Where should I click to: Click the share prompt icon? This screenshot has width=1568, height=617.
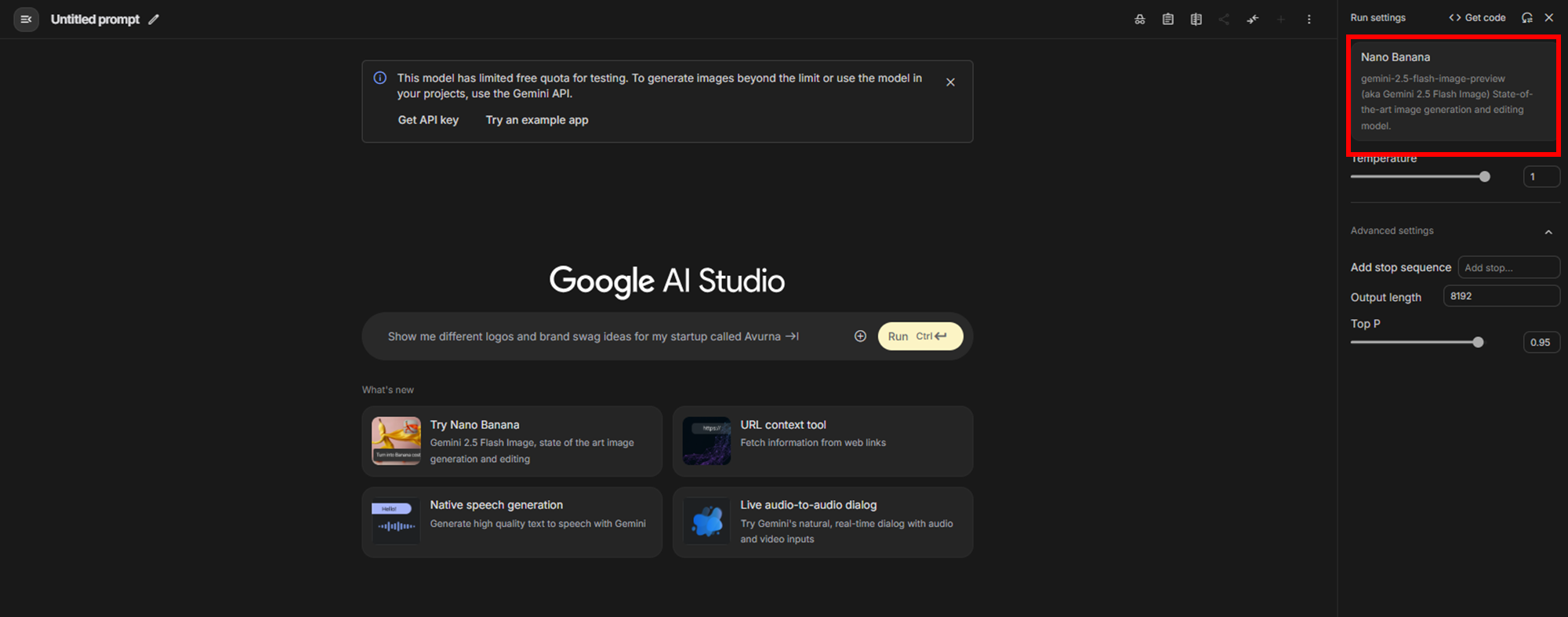1224,19
